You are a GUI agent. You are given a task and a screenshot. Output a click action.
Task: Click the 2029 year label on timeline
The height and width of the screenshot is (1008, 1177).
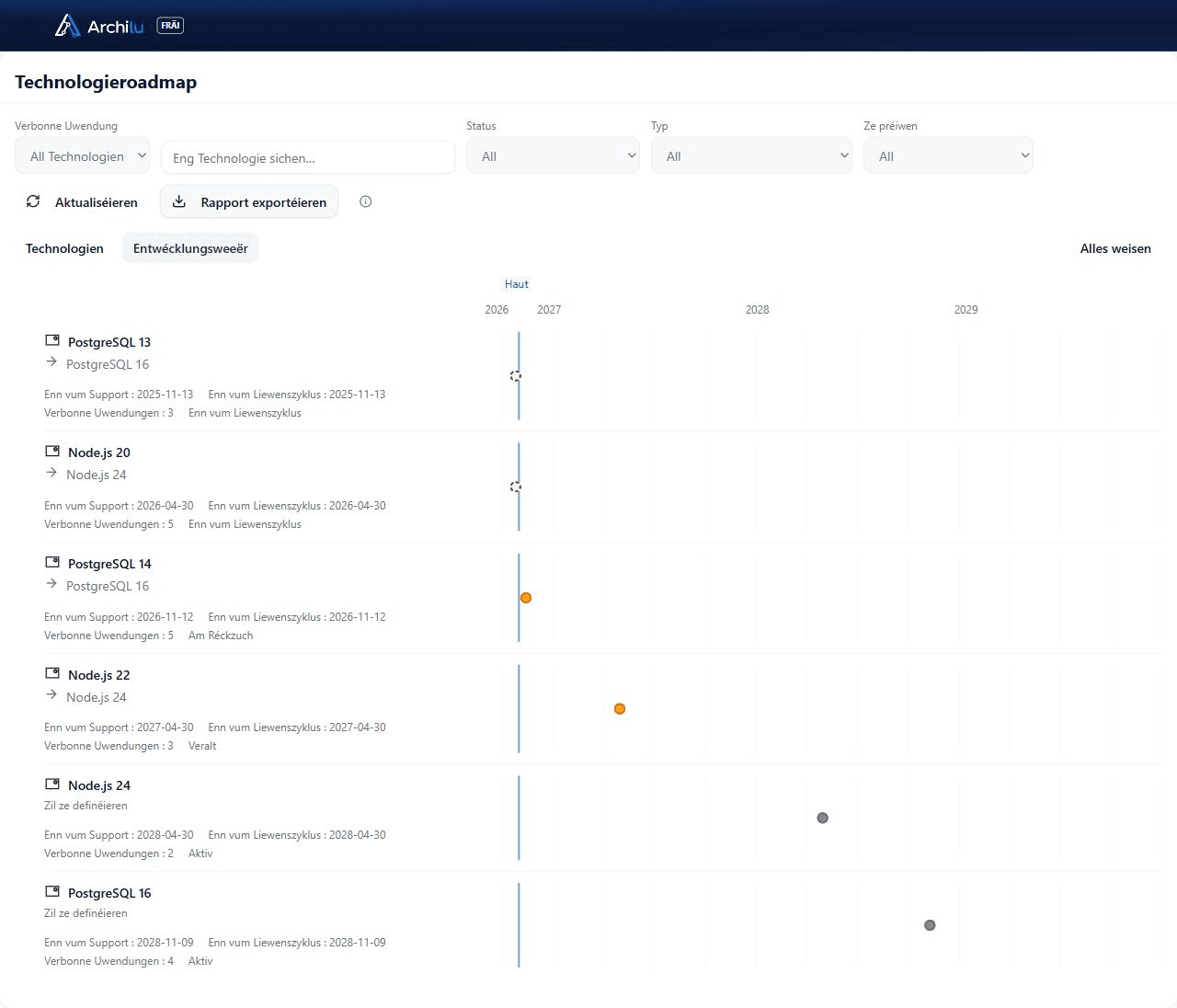pyautogui.click(x=966, y=310)
